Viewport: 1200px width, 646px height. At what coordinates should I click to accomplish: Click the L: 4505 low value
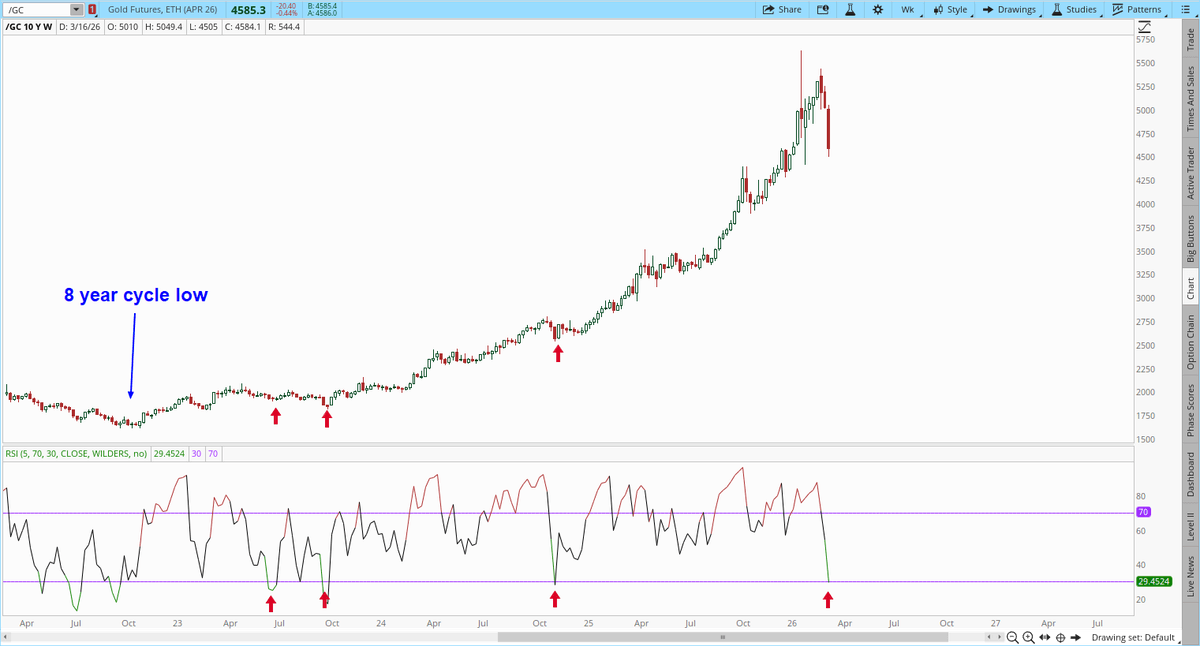[206, 27]
